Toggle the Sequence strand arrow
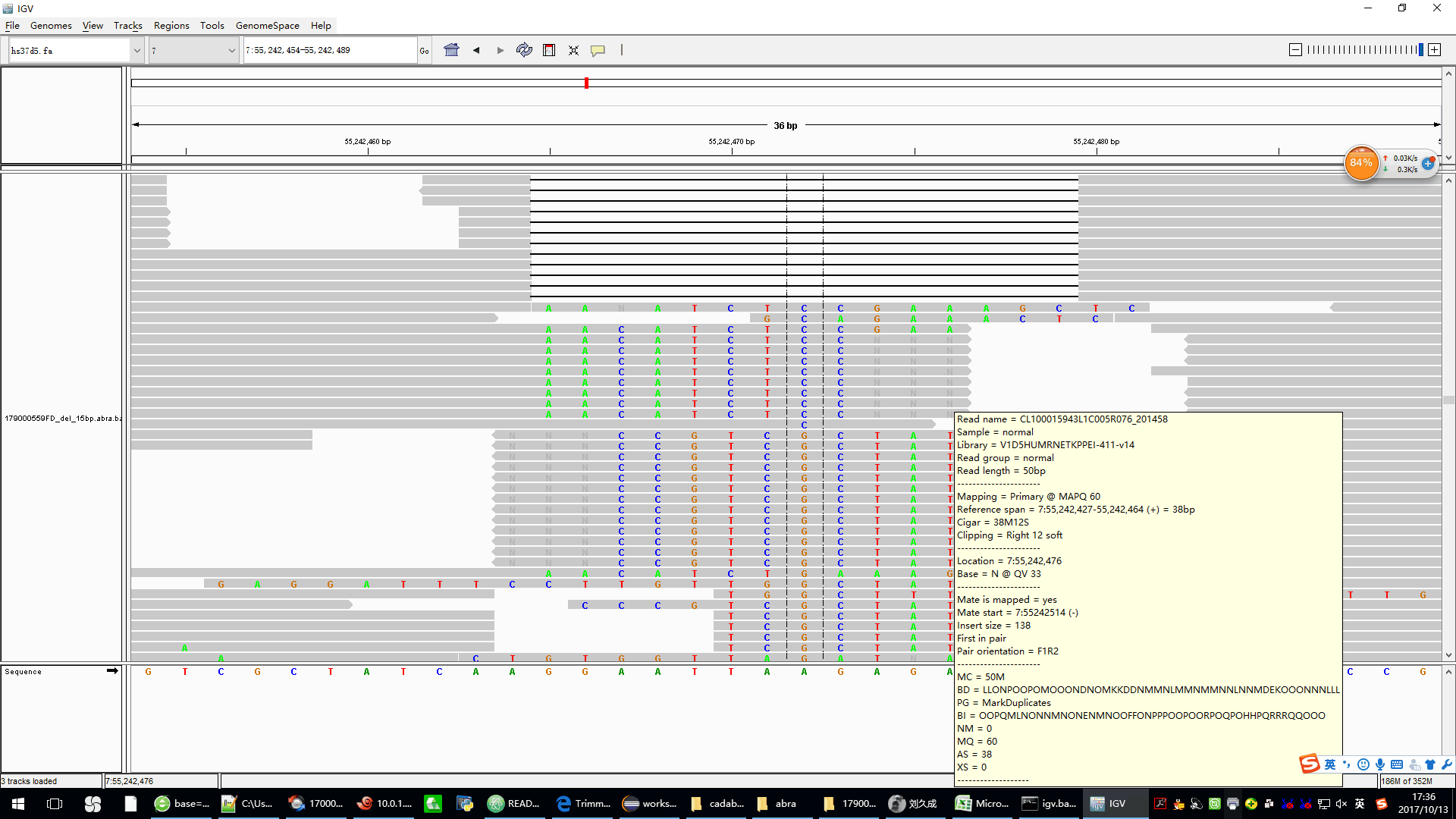Image resolution: width=1456 pixels, height=819 pixels. [x=112, y=670]
